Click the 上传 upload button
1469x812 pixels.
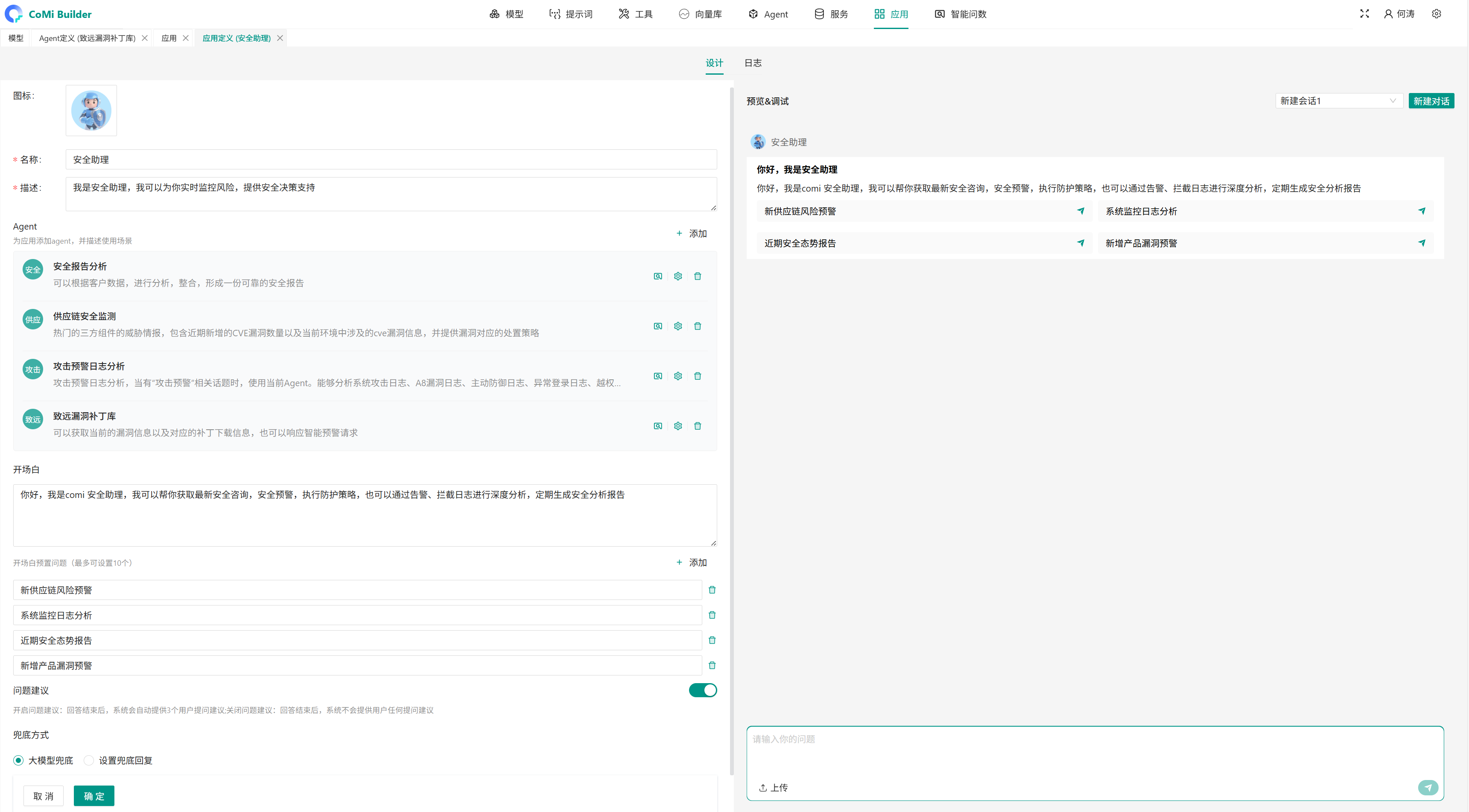pyautogui.click(x=773, y=788)
